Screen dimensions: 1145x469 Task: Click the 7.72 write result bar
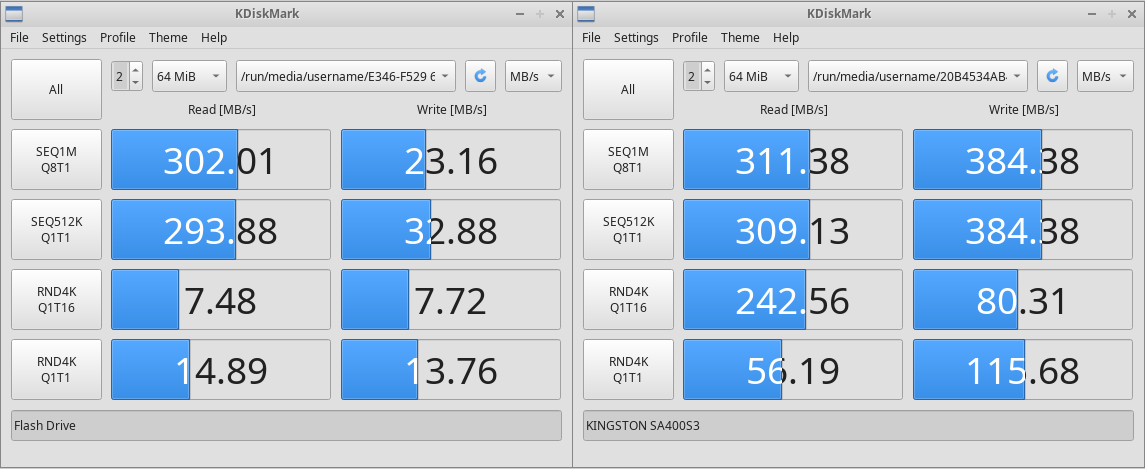click(x=451, y=300)
